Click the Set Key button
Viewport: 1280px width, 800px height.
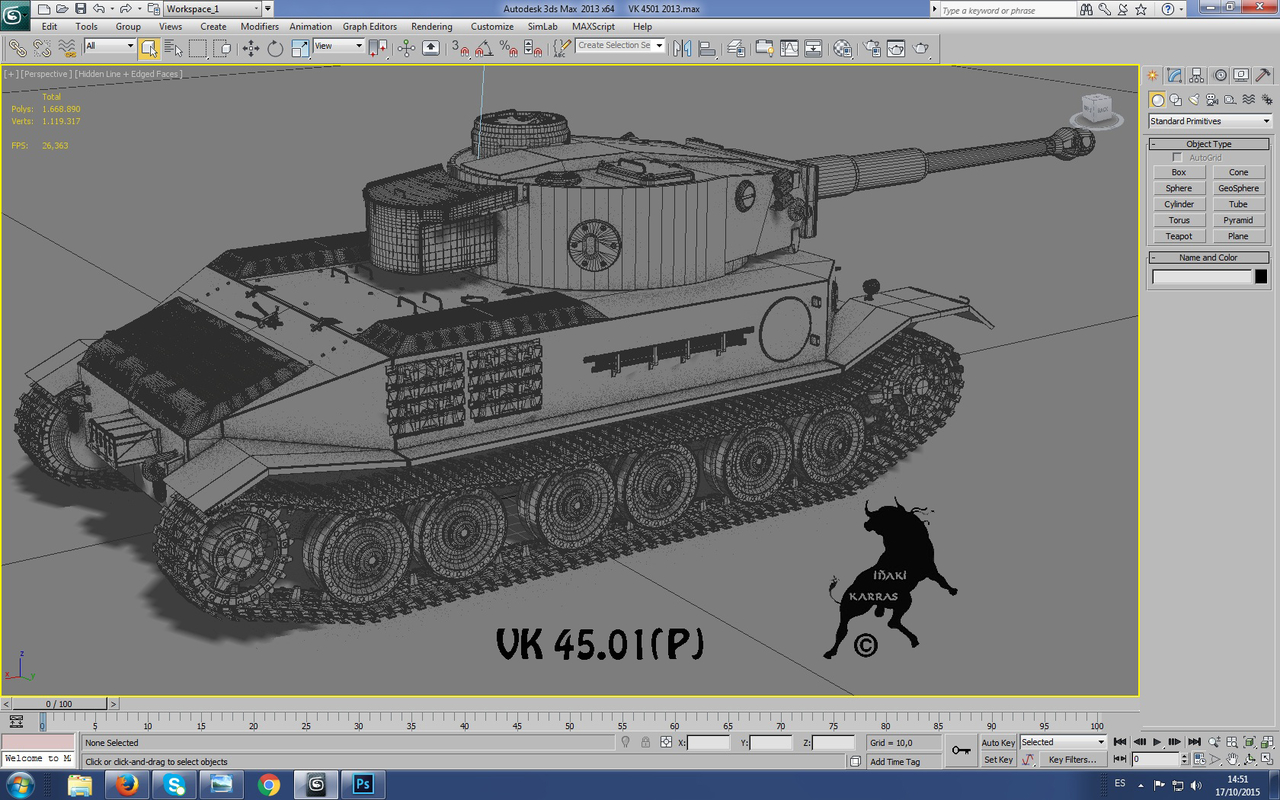998,760
